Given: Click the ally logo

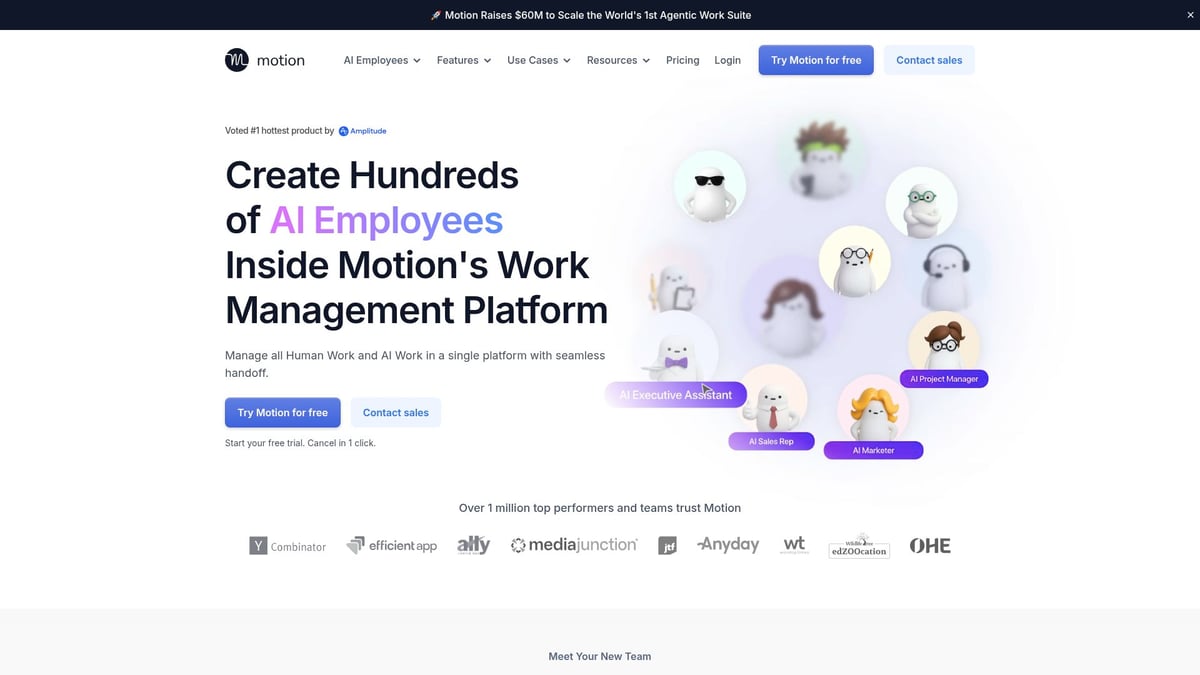Looking at the screenshot, I should tap(473, 544).
